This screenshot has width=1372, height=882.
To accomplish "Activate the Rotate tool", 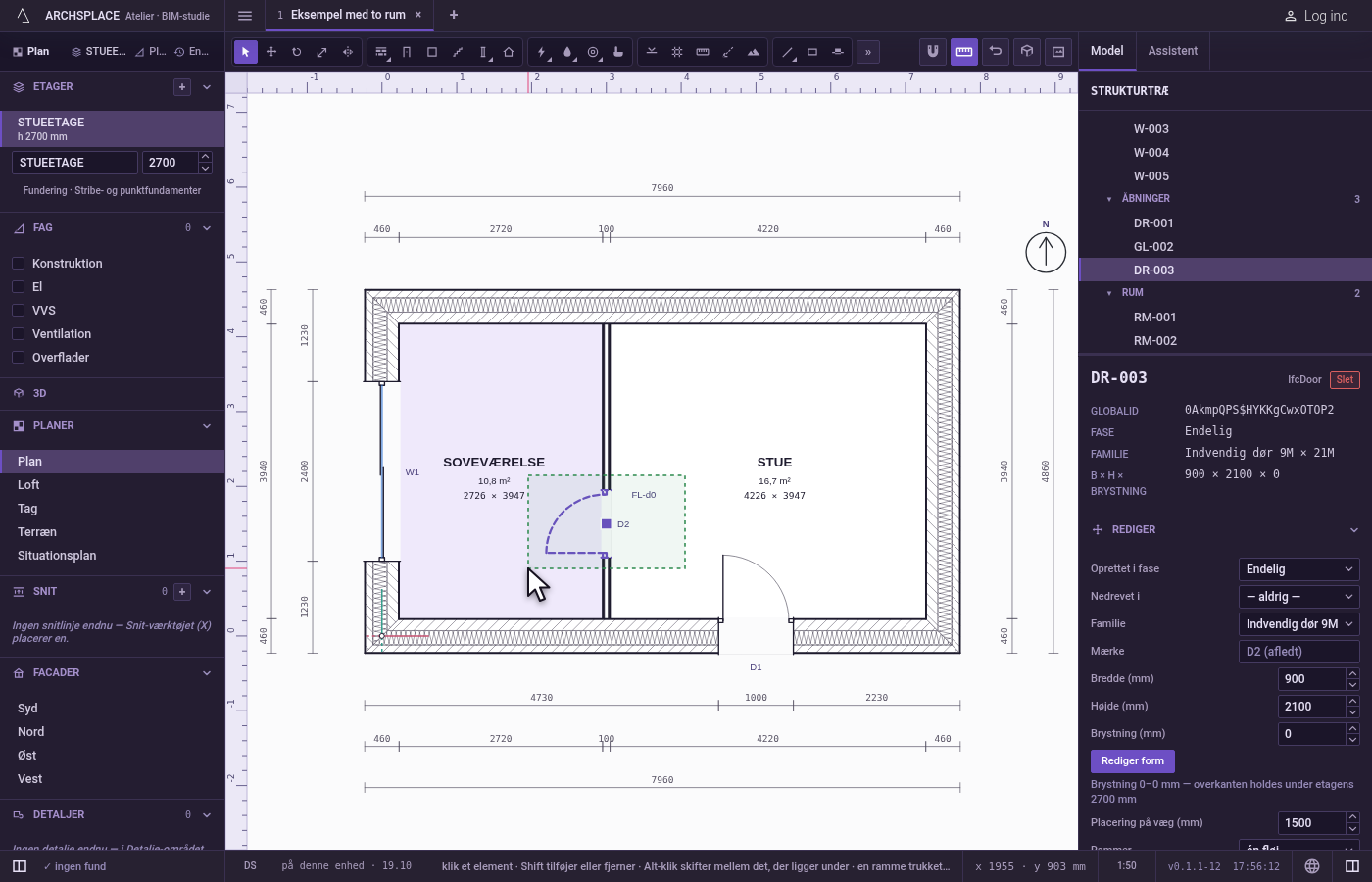I will tap(297, 52).
